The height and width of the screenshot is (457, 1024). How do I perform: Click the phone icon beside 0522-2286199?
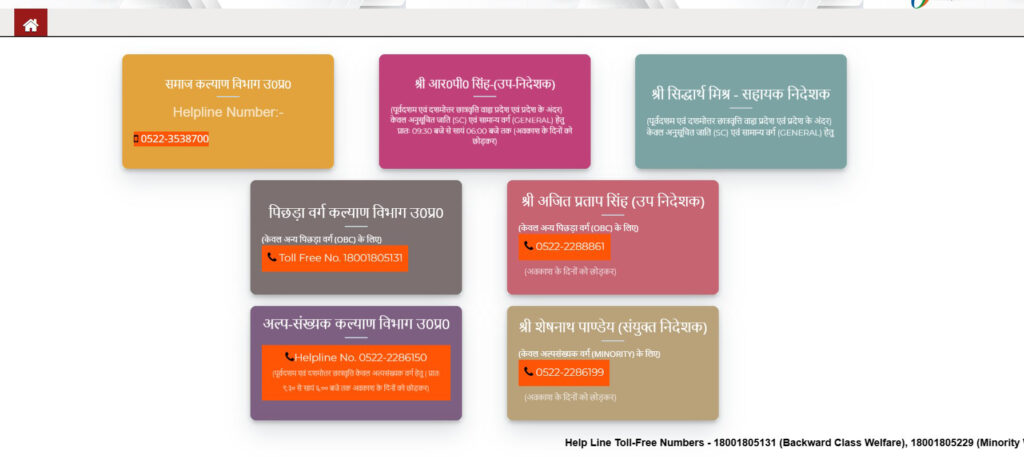tap(528, 372)
